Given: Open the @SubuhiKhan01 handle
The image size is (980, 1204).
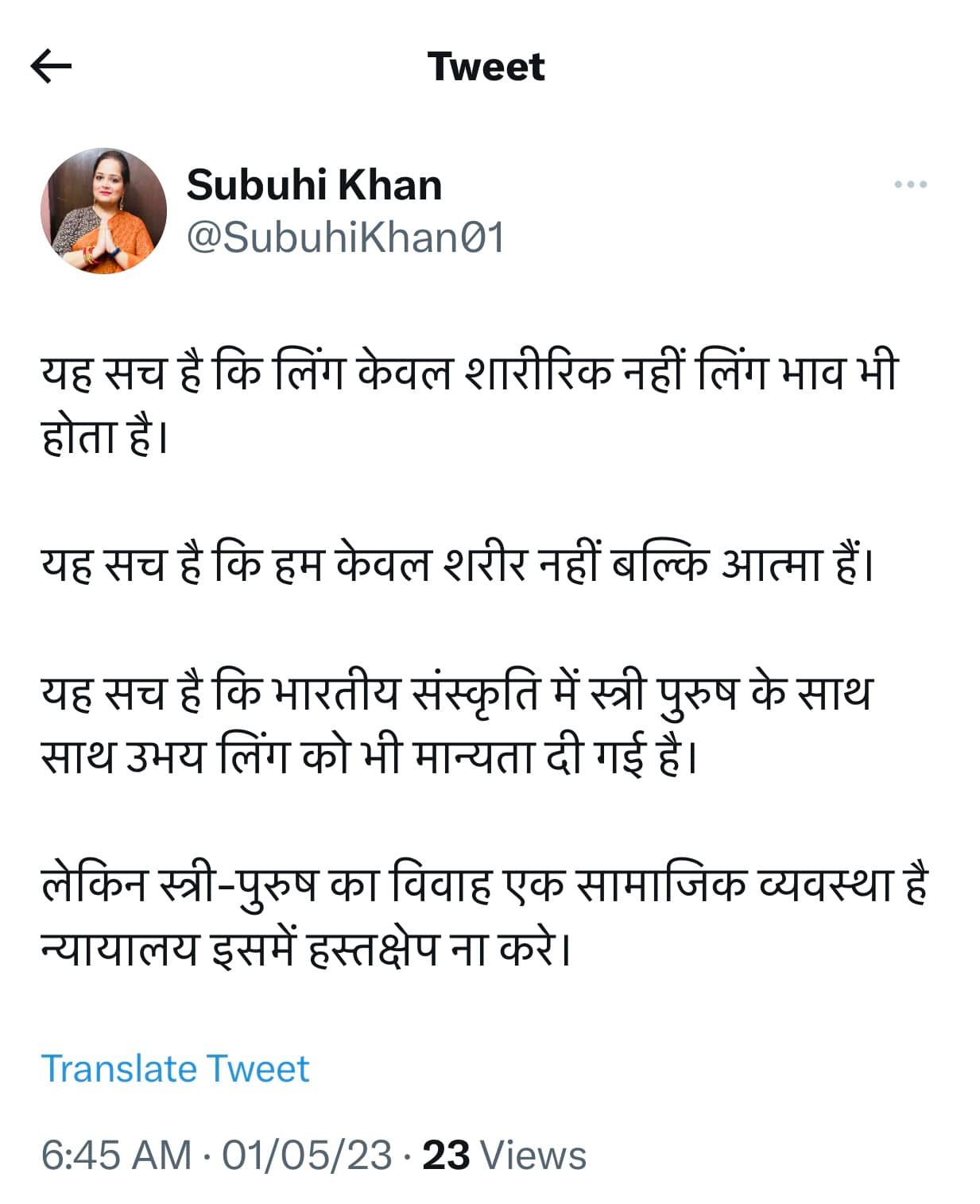Looking at the screenshot, I should (x=346, y=238).
